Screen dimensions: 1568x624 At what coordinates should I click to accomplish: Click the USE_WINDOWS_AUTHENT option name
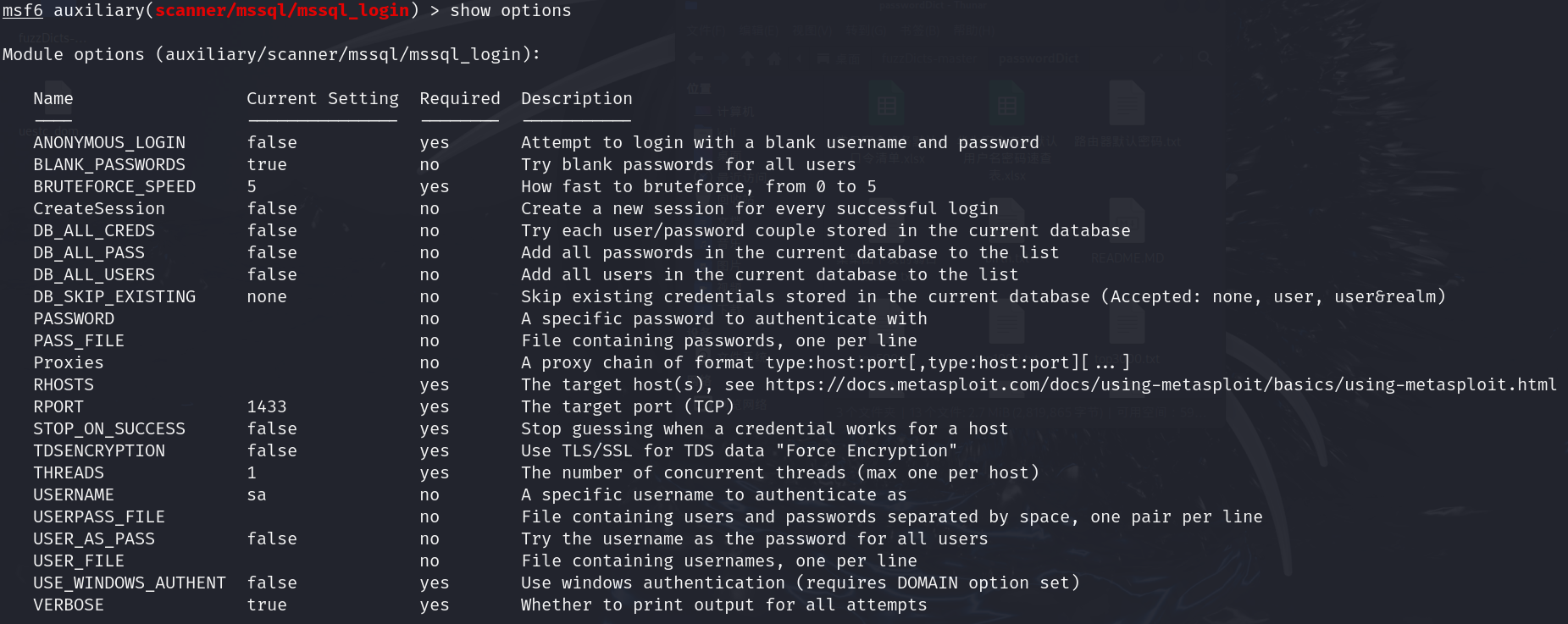130,583
